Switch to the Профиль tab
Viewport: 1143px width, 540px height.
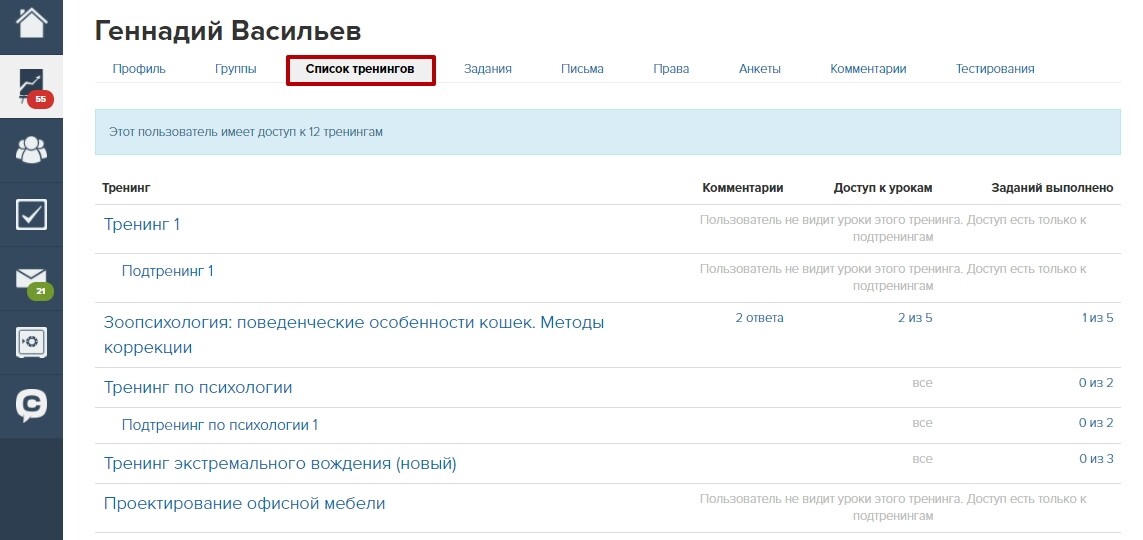[x=139, y=69]
